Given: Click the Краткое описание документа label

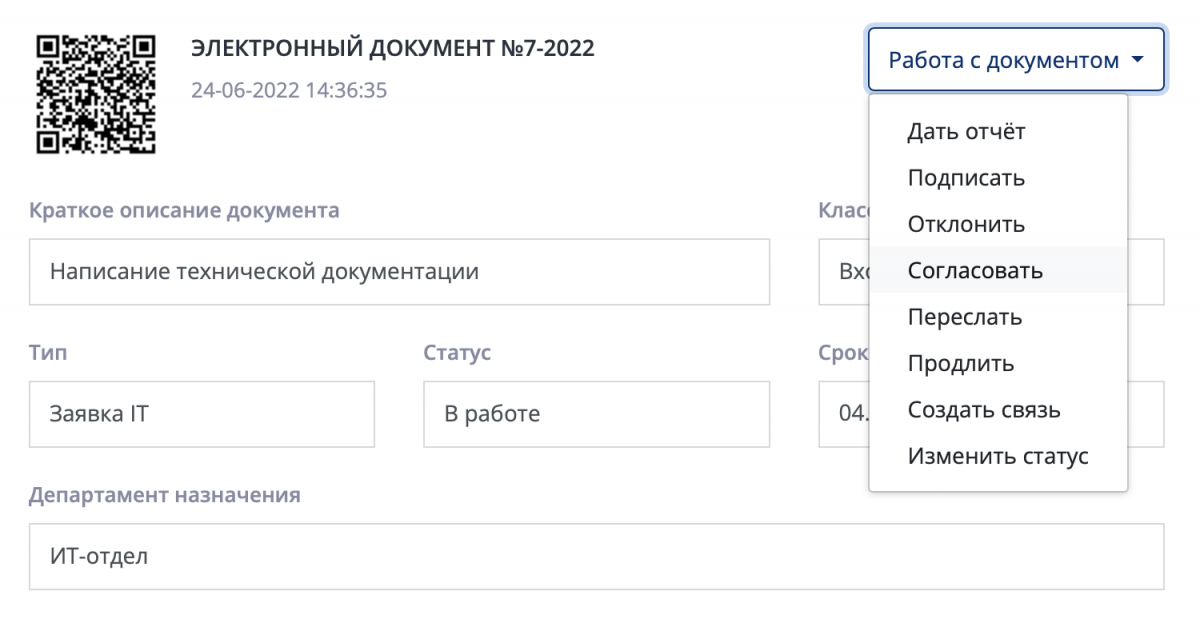Looking at the screenshot, I should (184, 211).
